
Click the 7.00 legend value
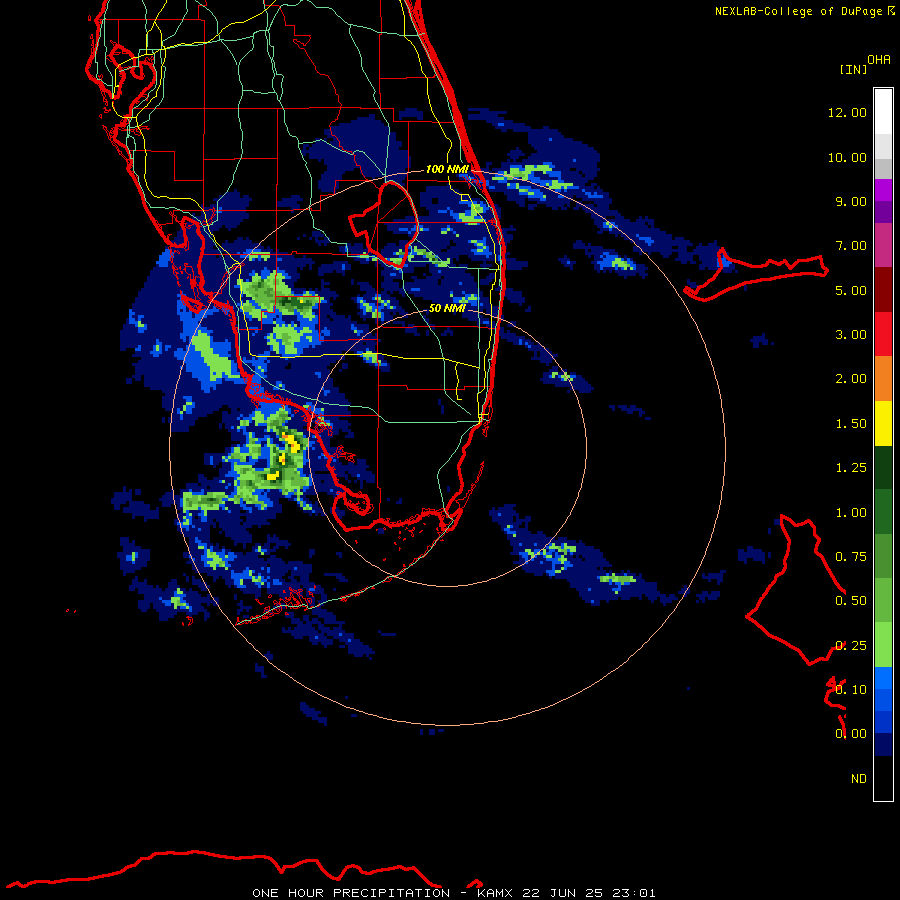tap(851, 246)
